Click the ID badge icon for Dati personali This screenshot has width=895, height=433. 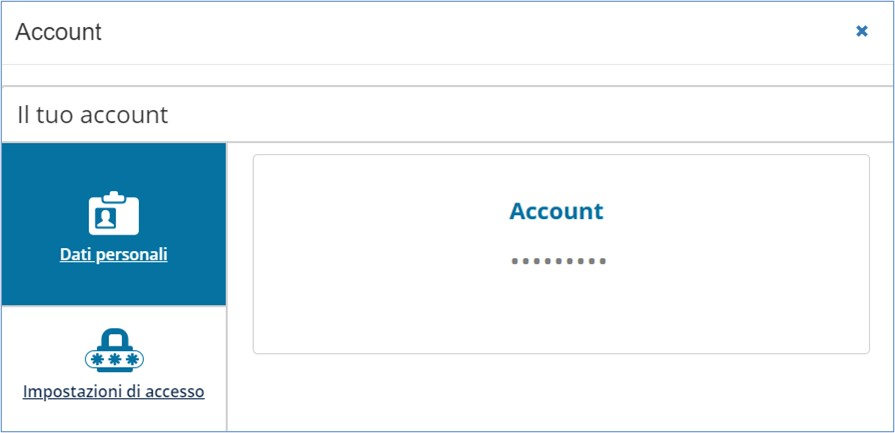click(114, 213)
